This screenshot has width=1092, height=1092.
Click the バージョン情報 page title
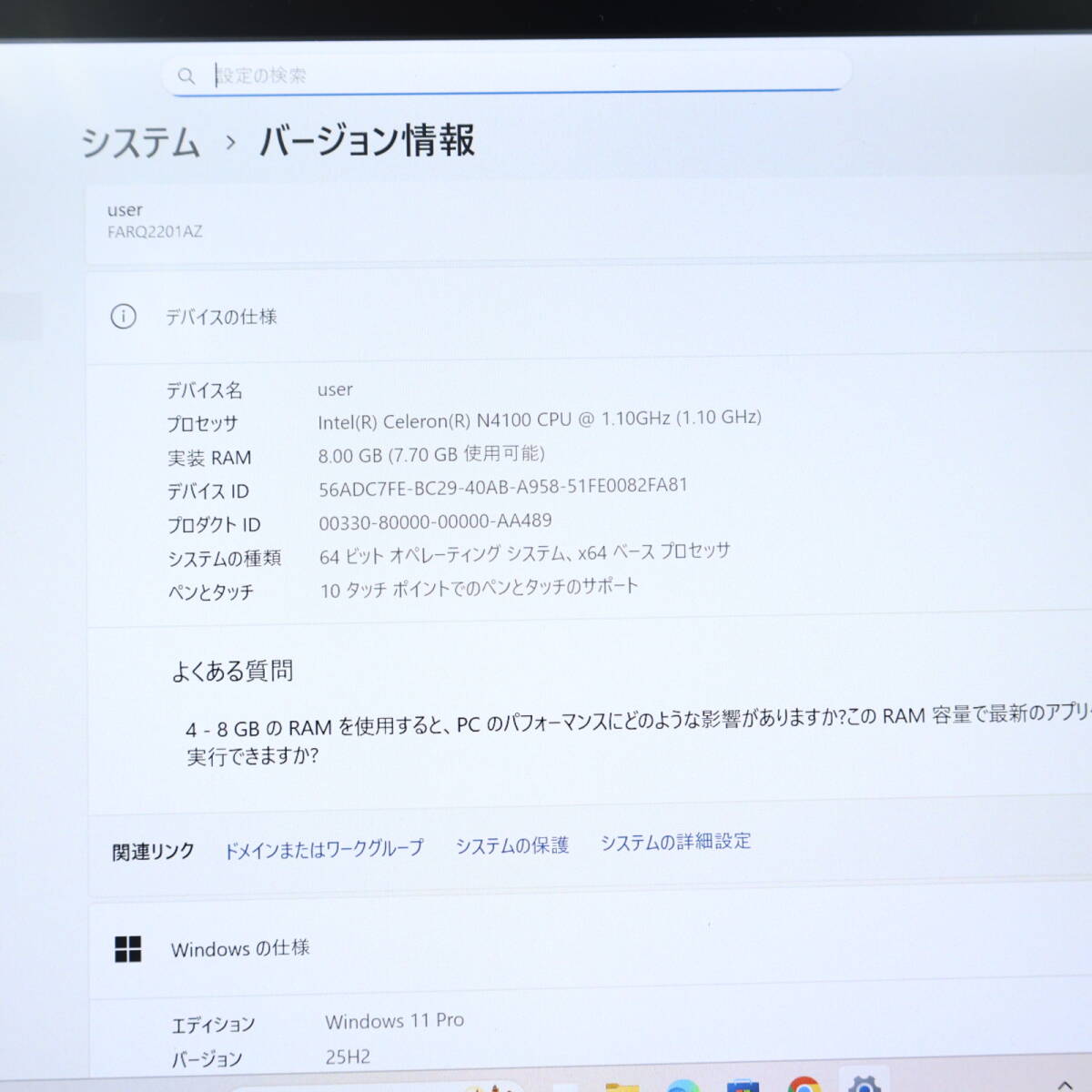(368, 141)
